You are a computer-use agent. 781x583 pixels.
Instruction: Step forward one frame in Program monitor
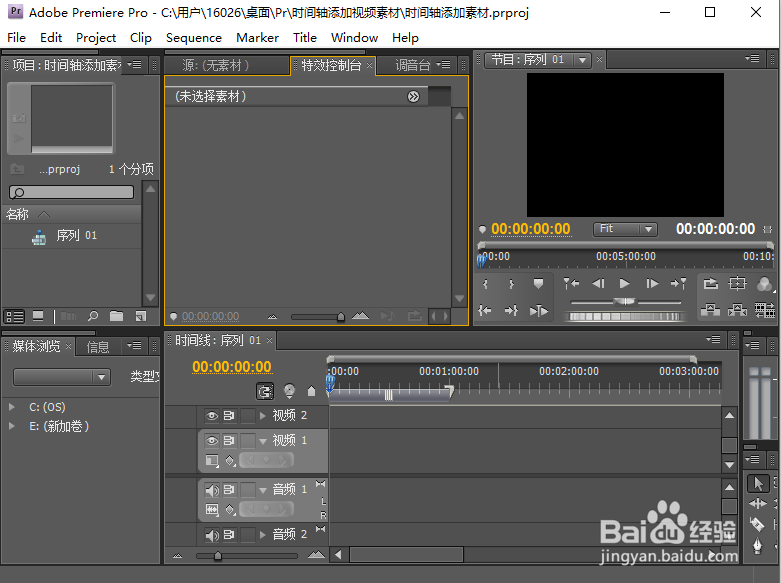pyautogui.click(x=651, y=284)
